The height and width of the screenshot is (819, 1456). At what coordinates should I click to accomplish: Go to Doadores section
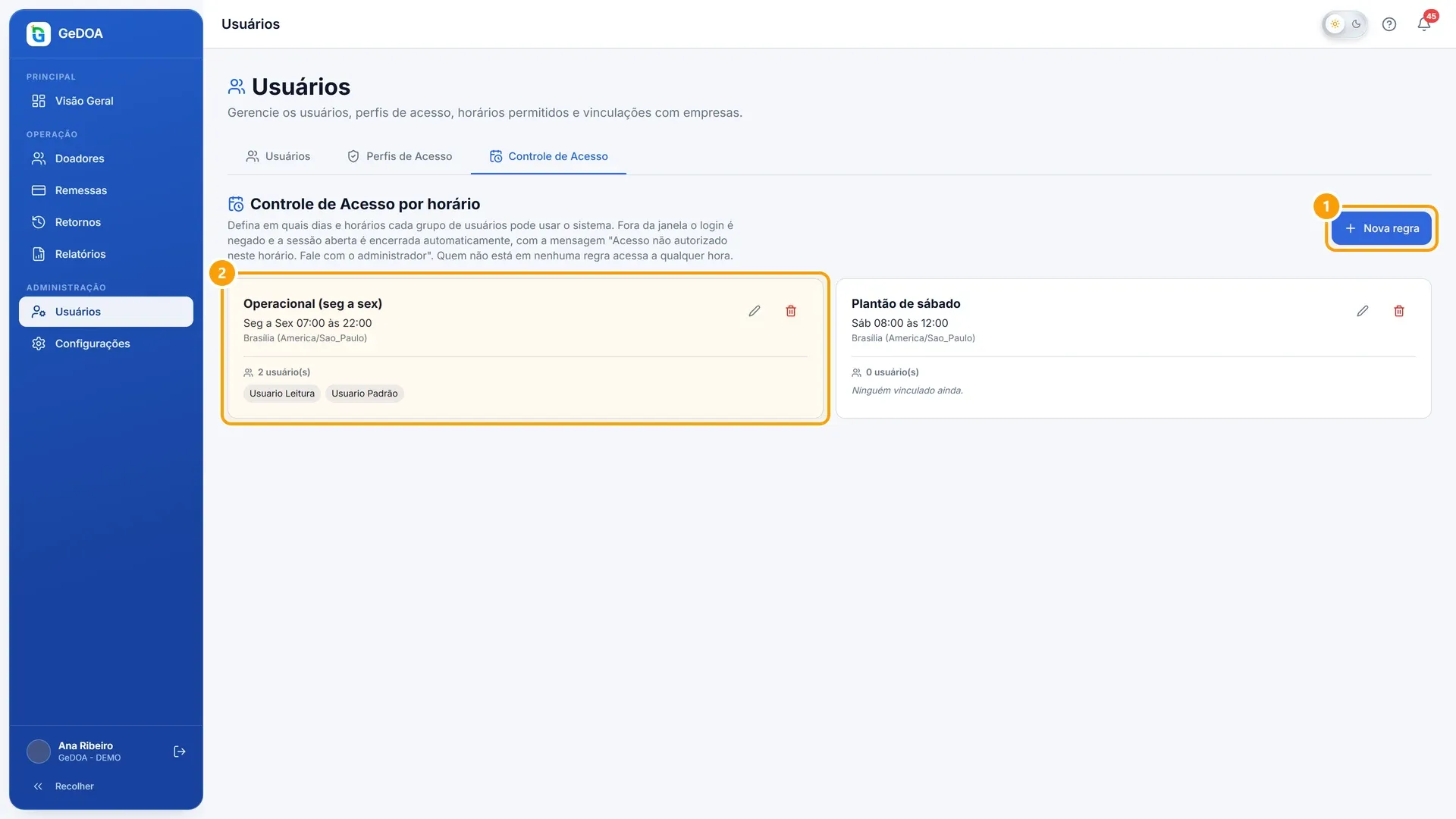pyautogui.click(x=106, y=158)
